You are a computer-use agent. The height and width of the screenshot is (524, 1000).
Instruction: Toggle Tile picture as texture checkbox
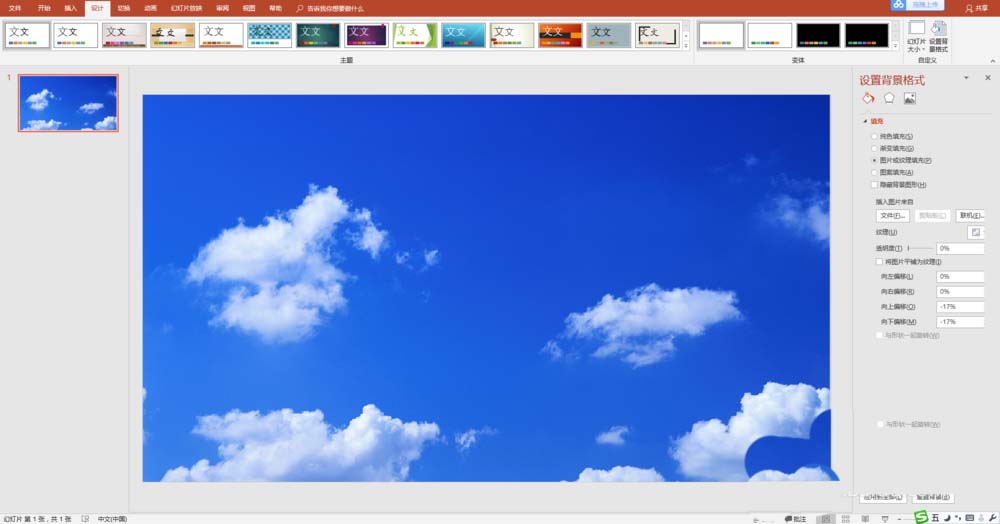point(879,262)
